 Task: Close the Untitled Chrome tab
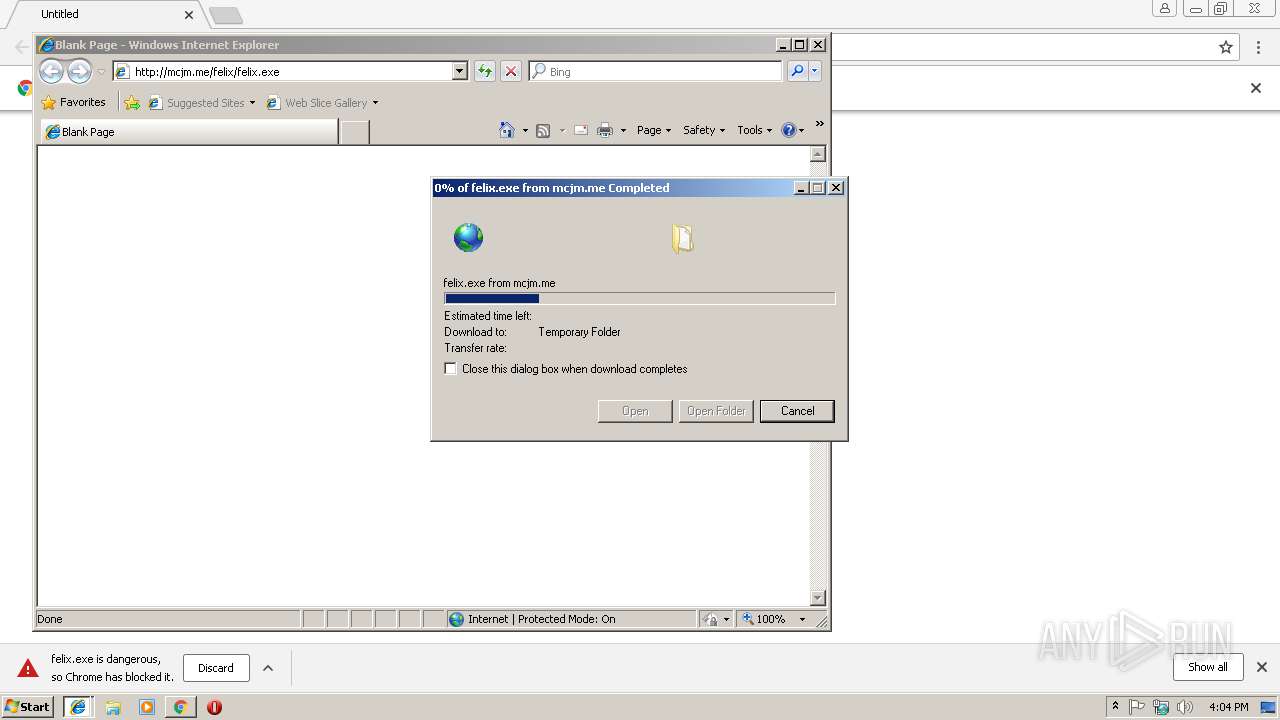pyautogui.click(x=189, y=15)
